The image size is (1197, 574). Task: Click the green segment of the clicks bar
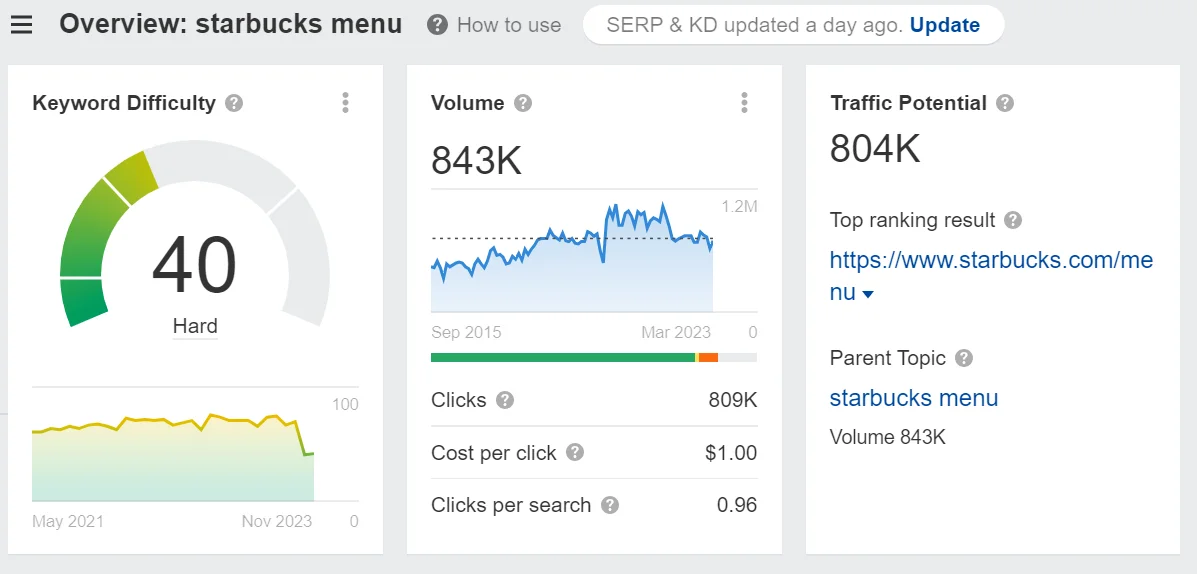[x=563, y=357]
